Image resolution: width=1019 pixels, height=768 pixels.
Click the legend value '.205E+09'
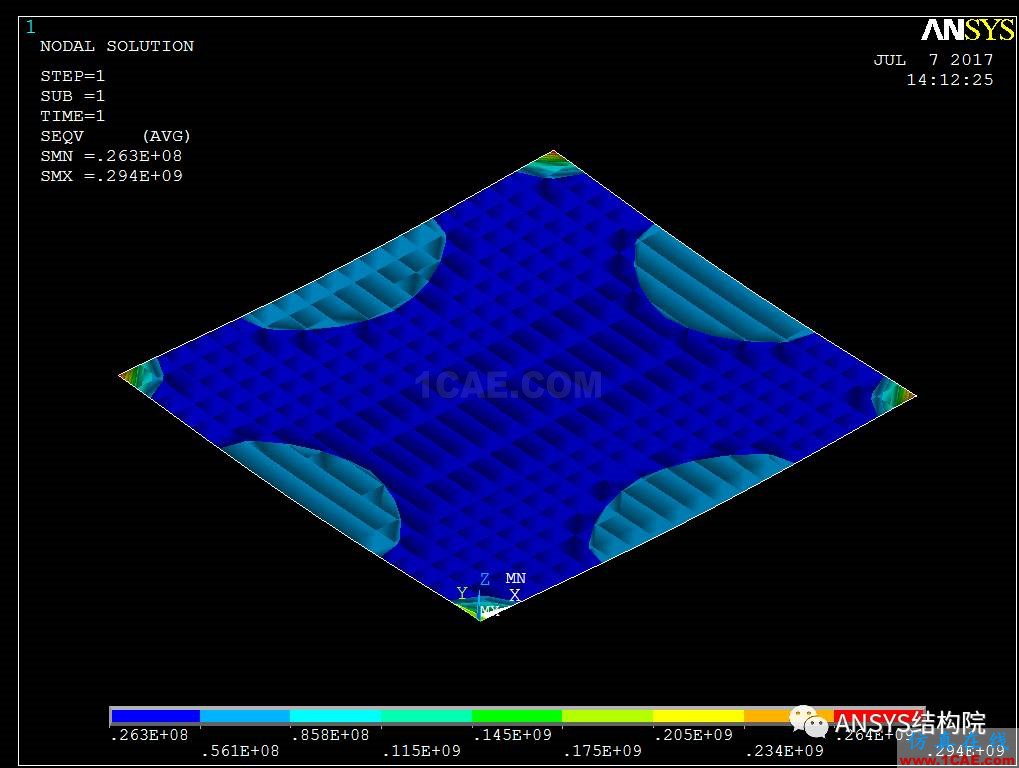click(693, 735)
